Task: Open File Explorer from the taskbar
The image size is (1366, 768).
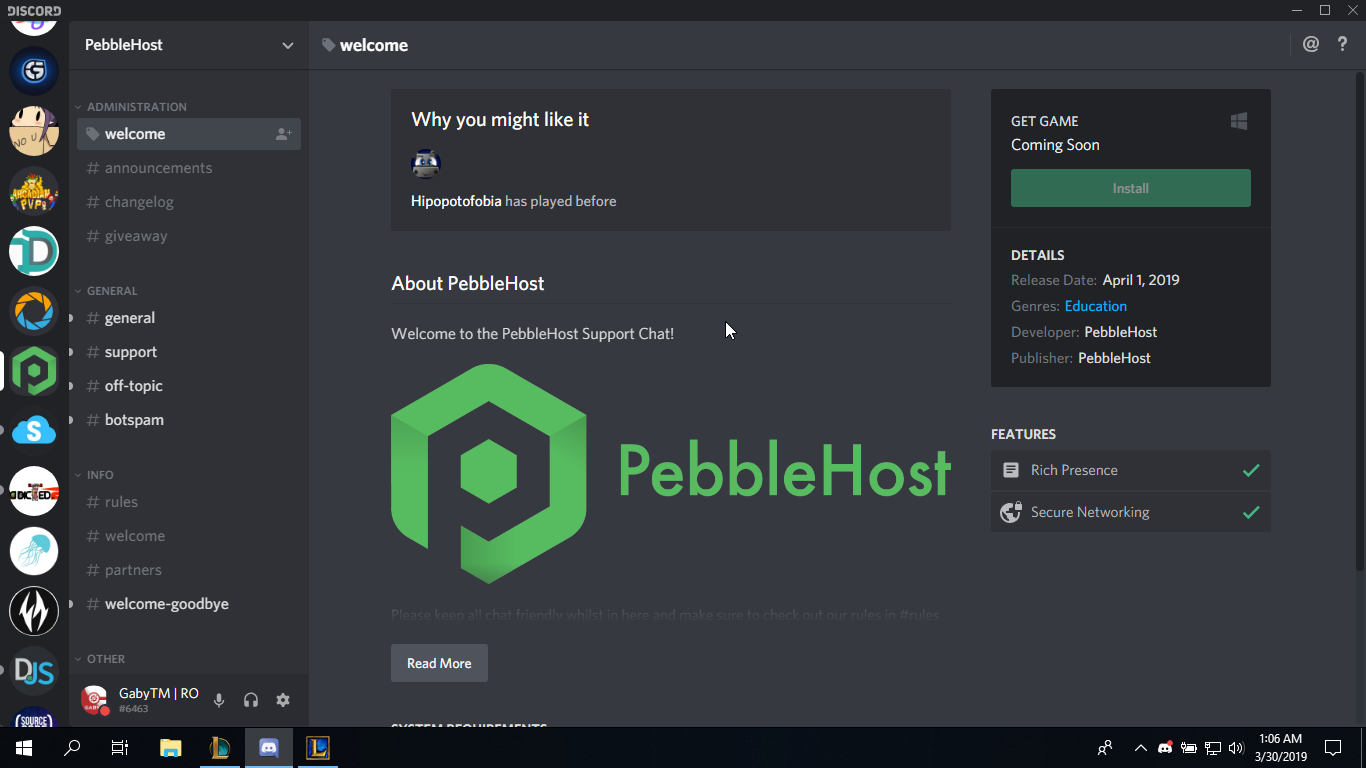Action: tap(171, 747)
